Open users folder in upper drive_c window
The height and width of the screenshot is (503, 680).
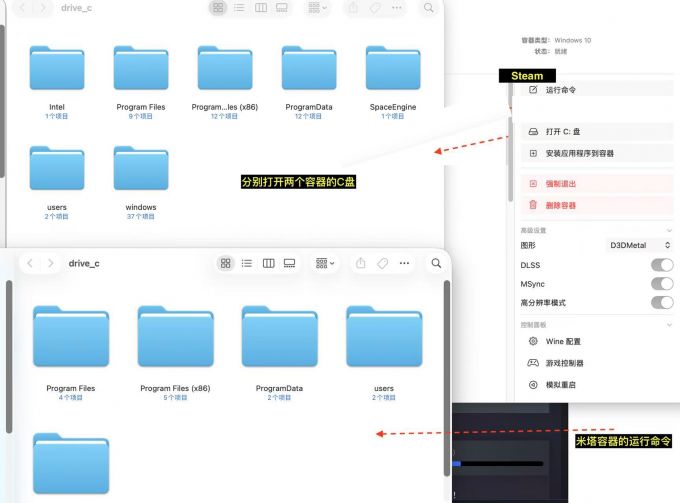pos(57,168)
